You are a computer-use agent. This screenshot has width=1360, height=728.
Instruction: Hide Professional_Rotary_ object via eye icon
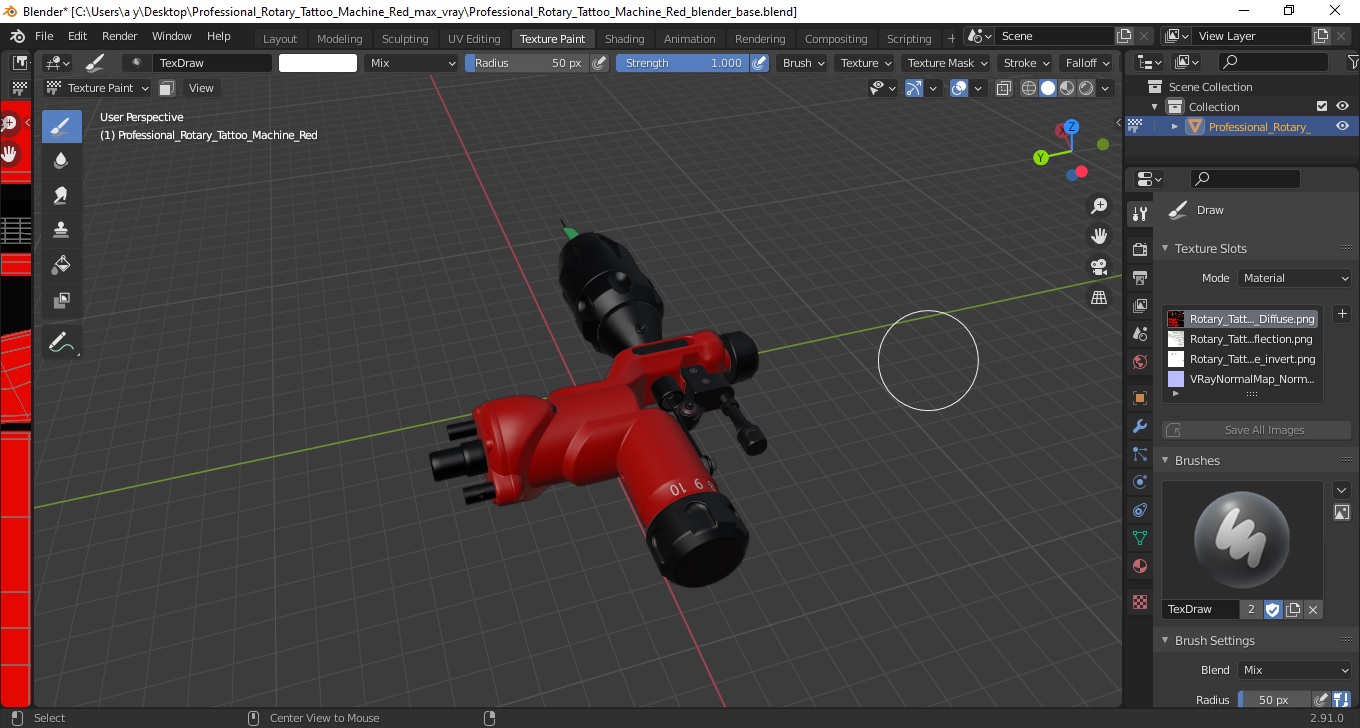point(1342,126)
